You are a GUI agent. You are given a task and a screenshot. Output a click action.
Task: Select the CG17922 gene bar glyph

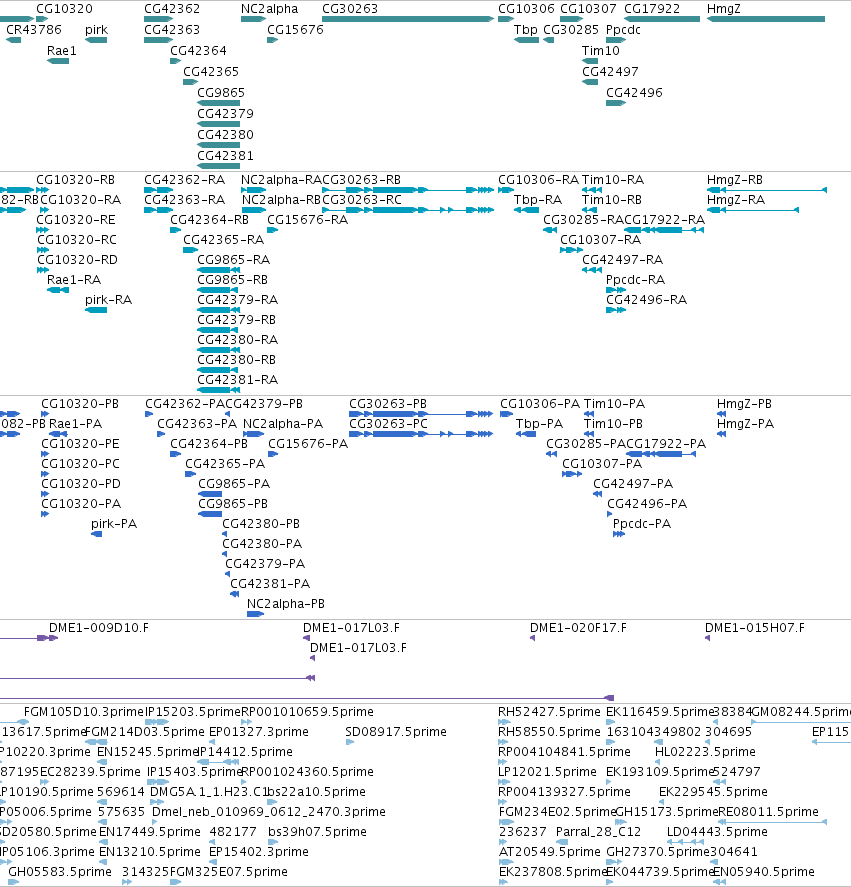tap(662, 19)
